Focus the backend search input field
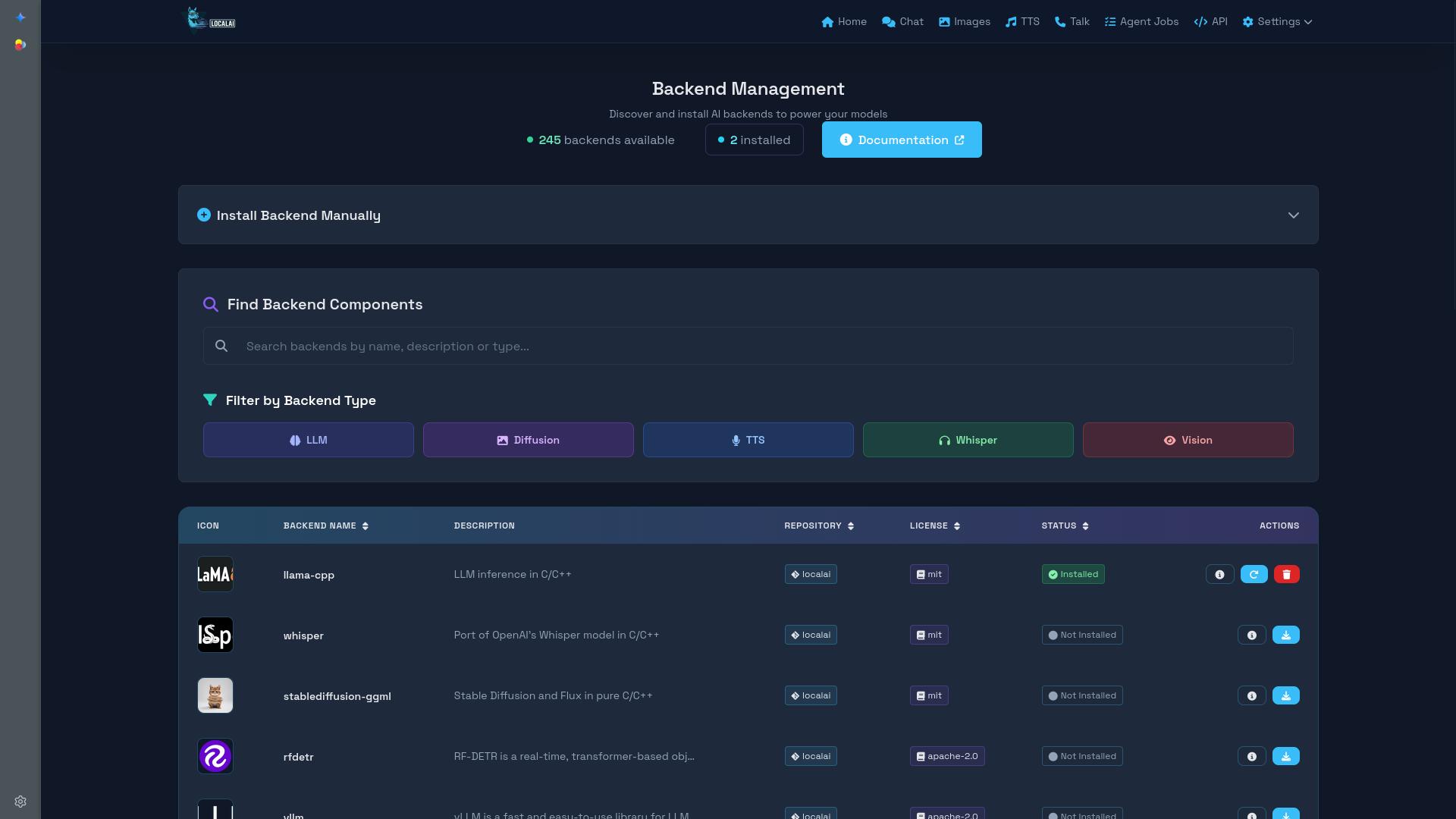The width and height of the screenshot is (1456, 819). pos(748,346)
